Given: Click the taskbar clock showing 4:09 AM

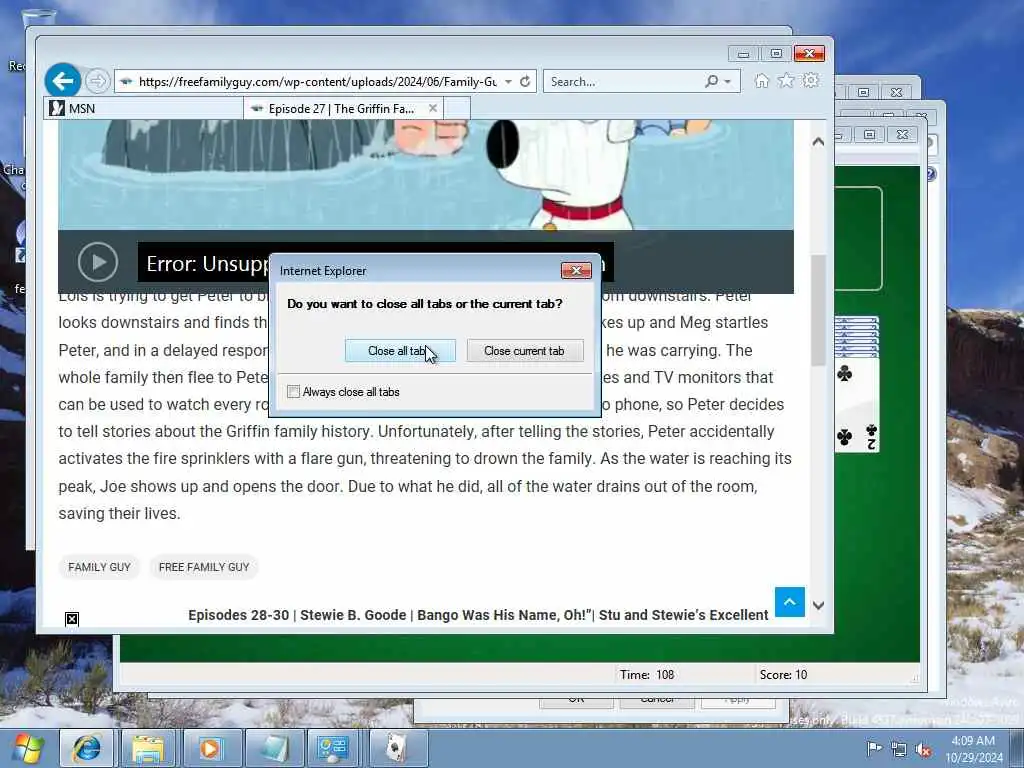Looking at the screenshot, I should 974,749.
